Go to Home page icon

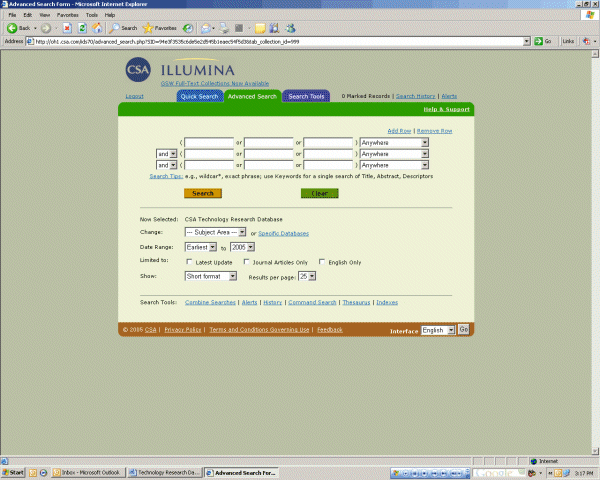pyautogui.click(x=97, y=28)
